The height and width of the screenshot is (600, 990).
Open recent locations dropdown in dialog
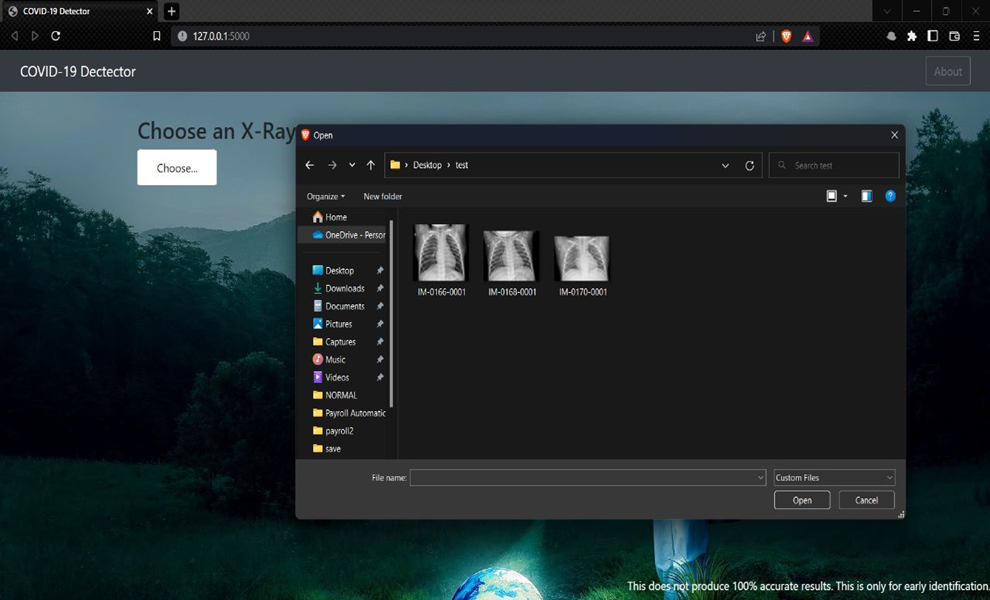click(x=352, y=165)
